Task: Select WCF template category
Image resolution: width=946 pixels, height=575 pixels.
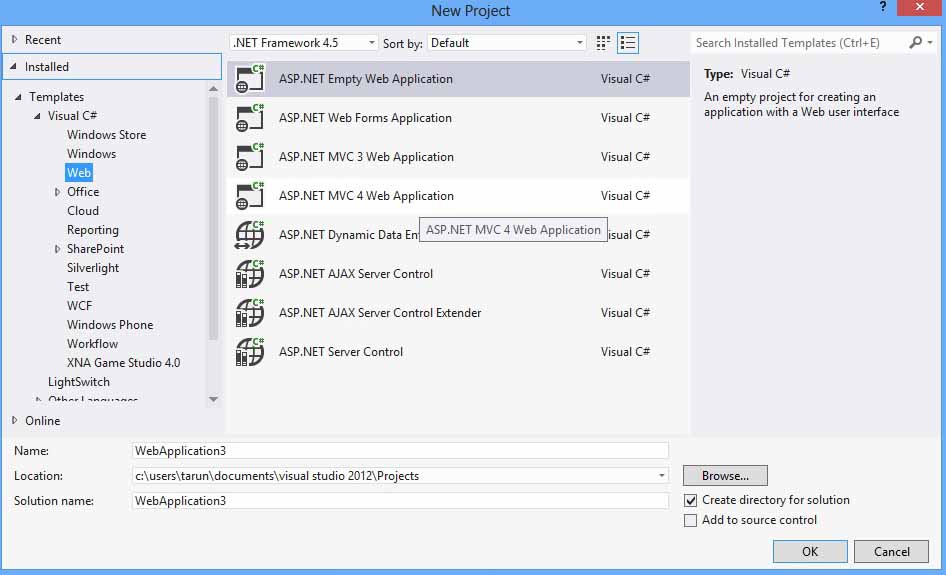Action: coord(80,306)
